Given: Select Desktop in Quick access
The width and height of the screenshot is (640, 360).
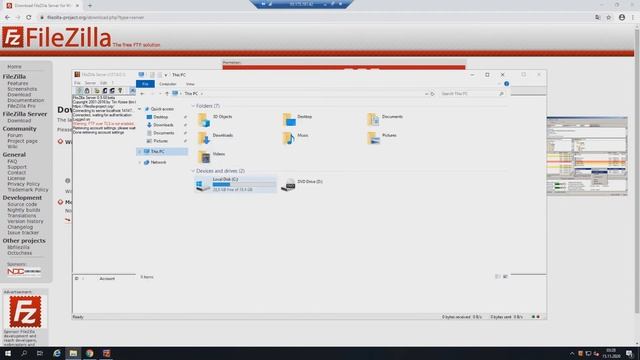Looking at the screenshot, I should tap(161, 117).
